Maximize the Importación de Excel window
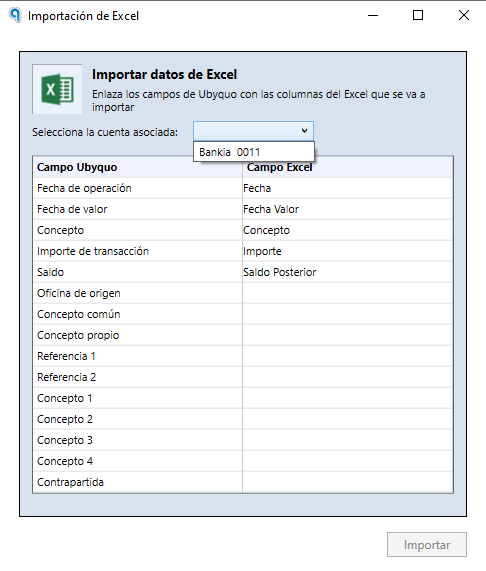 [418, 15]
